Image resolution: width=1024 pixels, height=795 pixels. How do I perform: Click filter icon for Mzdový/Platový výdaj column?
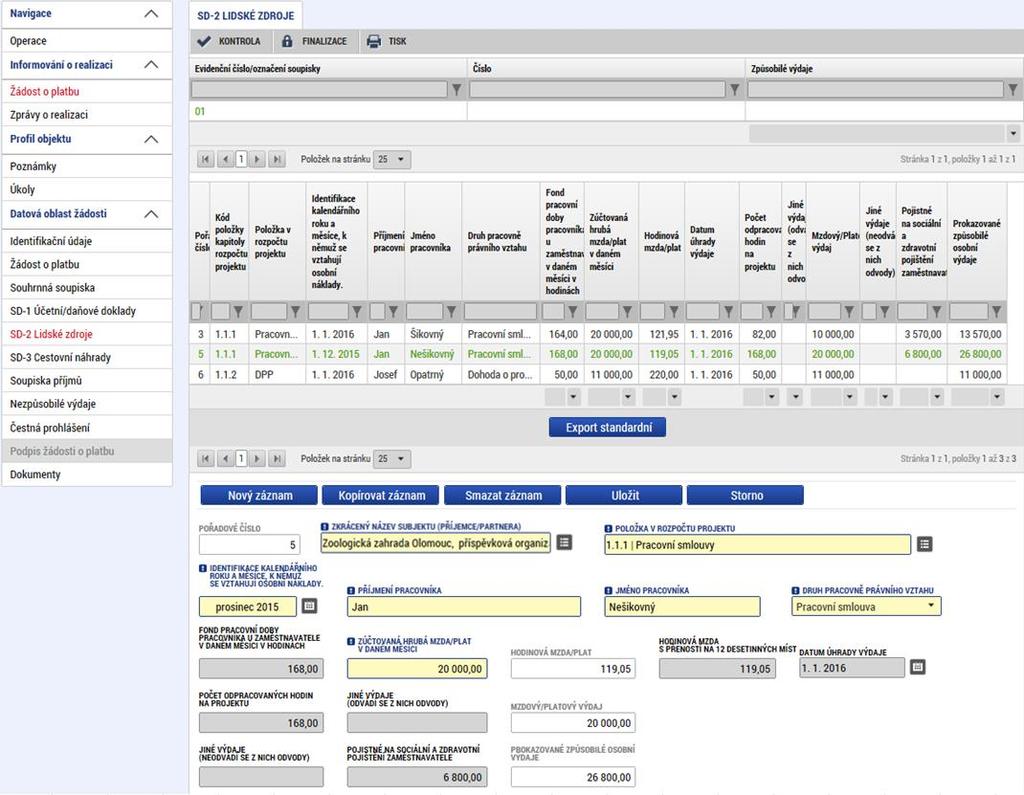pos(849,312)
